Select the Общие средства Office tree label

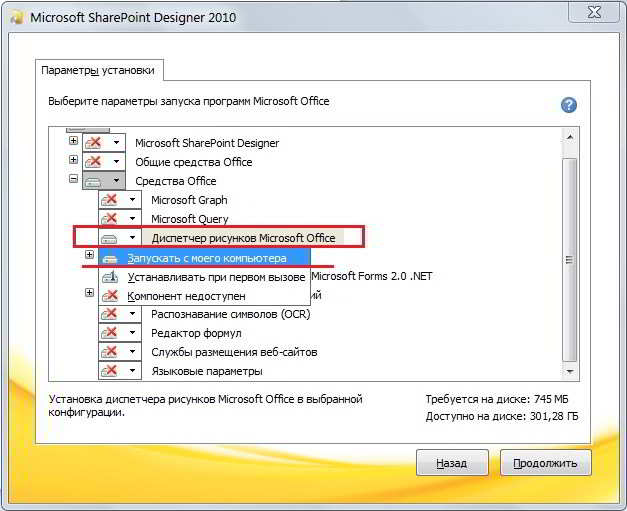[x=194, y=162]
